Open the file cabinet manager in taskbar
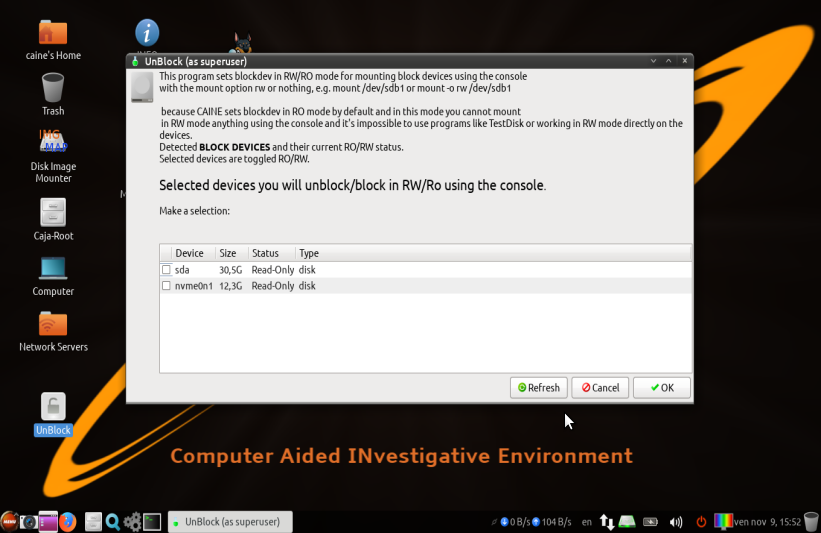Screen dimensions: 821x533 tap(93, 522)
